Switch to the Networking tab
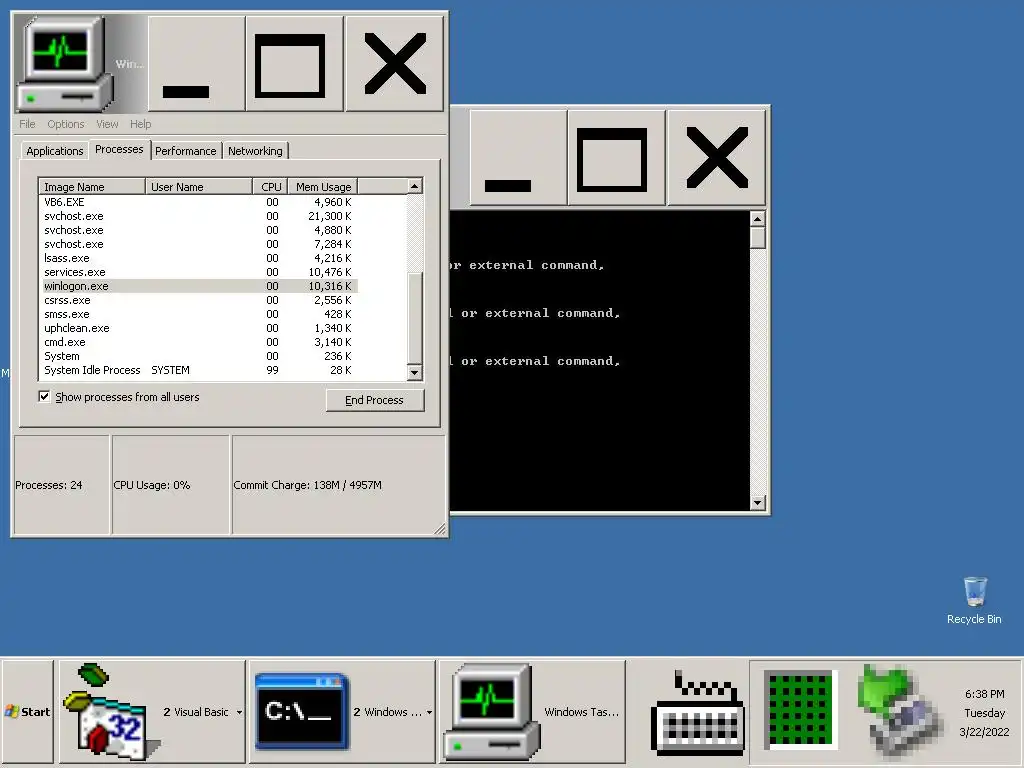1024x768 pixels. (x=255, y=151)
